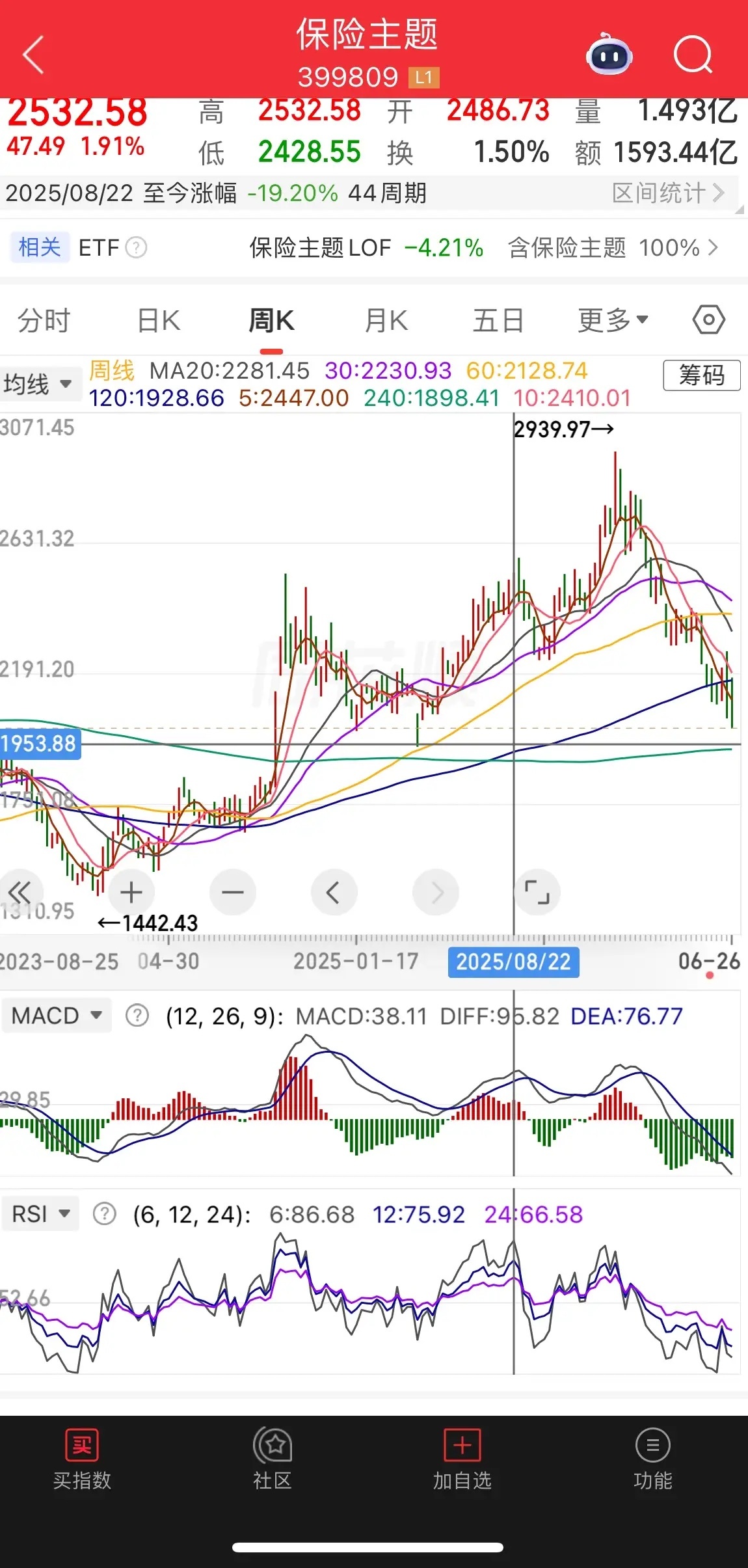748x1568 pixels.
Task: Switch to 分时 intraday tab
Action: [44, 321]
